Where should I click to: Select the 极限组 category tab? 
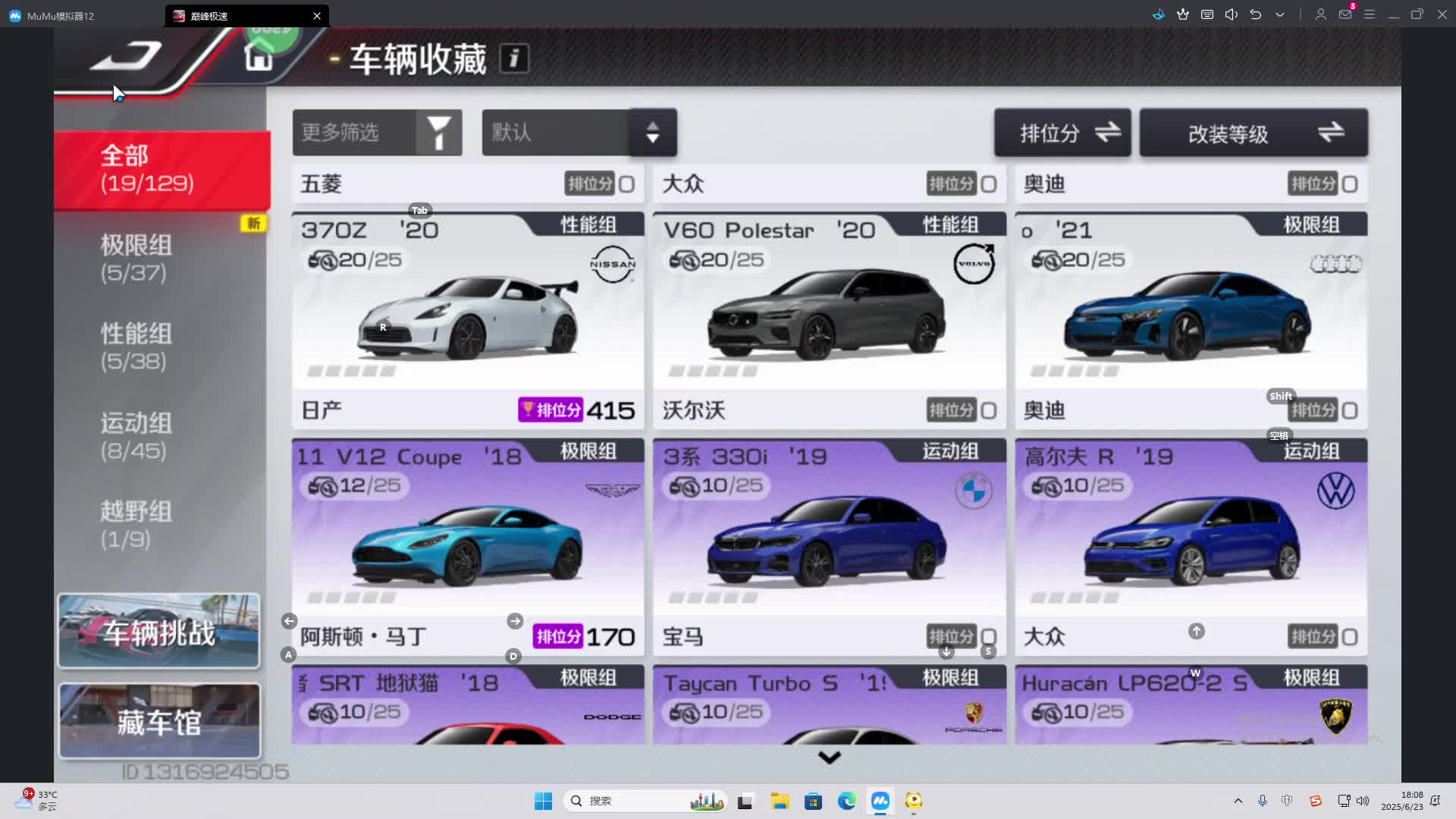click(x=136, y=259)
